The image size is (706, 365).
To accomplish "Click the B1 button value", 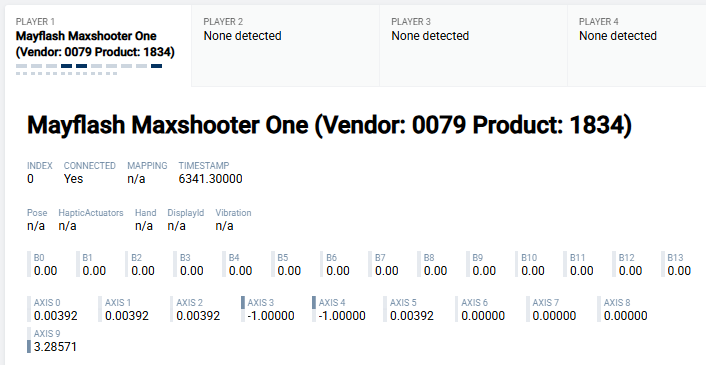I will point(94,271).
